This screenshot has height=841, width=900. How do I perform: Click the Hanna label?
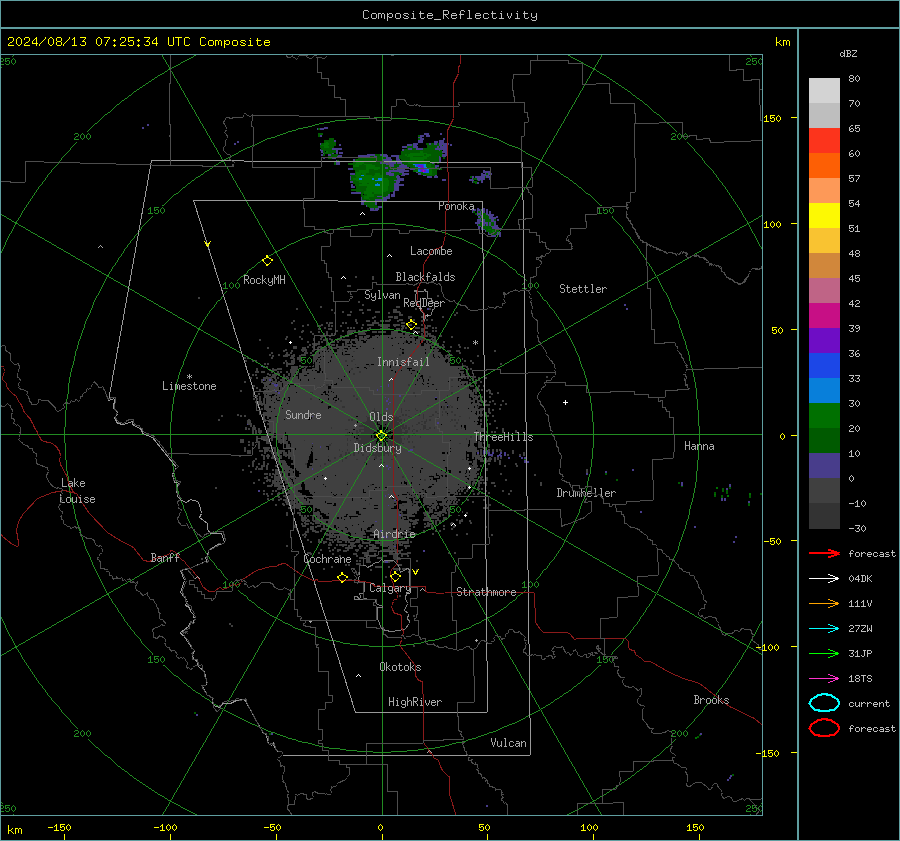point(699,446)
